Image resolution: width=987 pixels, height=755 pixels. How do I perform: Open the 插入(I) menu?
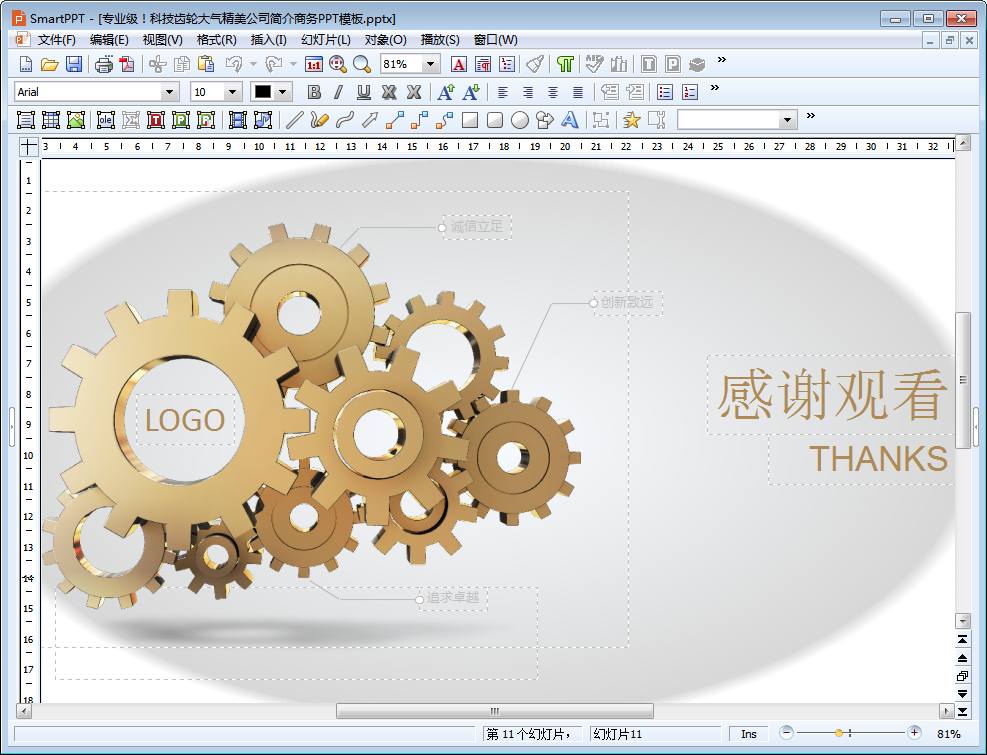tap(268, 40)
